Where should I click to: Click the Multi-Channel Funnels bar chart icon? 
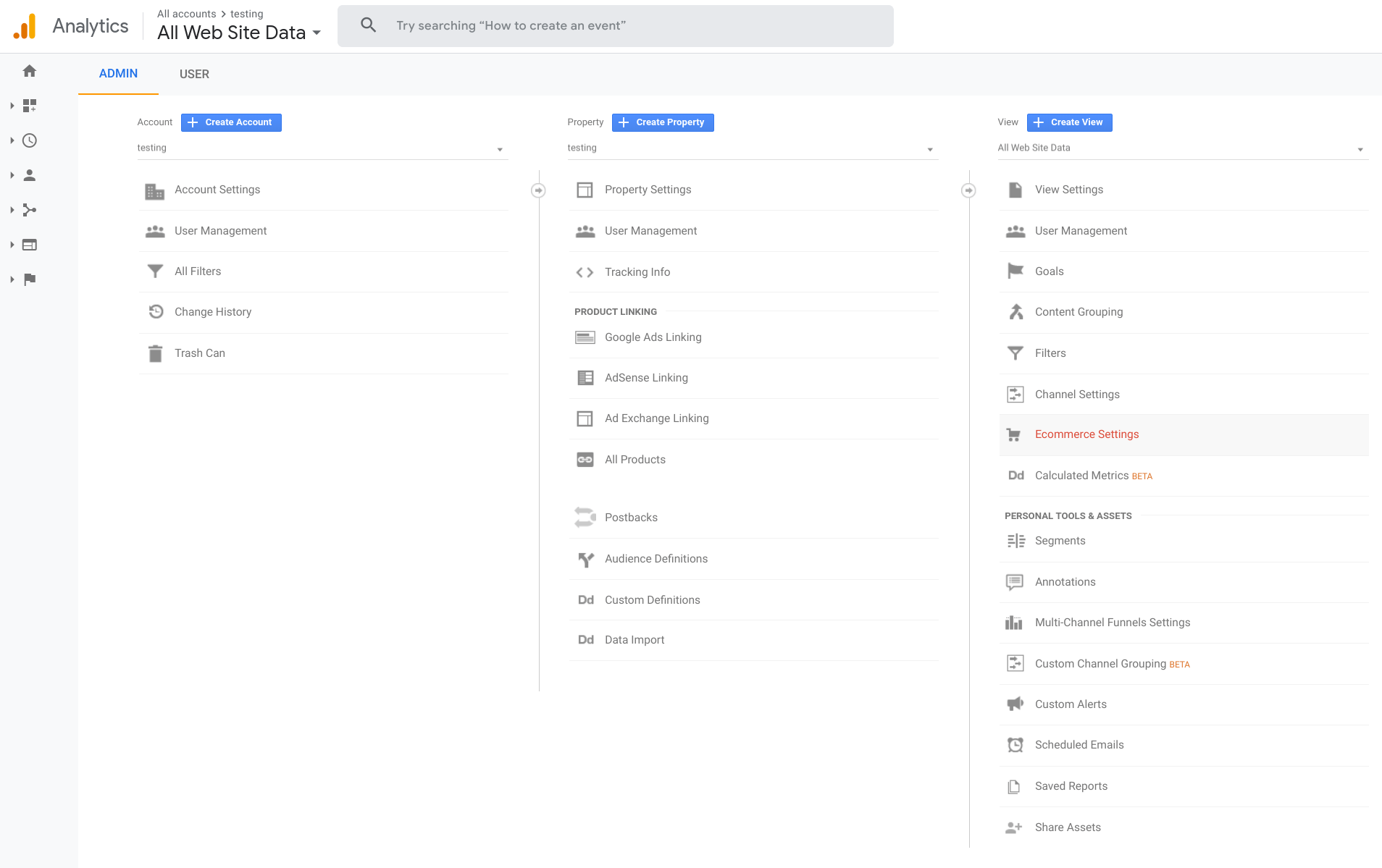1014,623
